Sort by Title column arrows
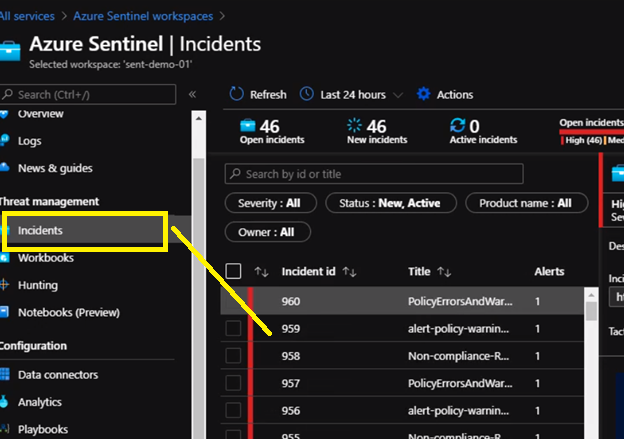 tap(444, 272)
